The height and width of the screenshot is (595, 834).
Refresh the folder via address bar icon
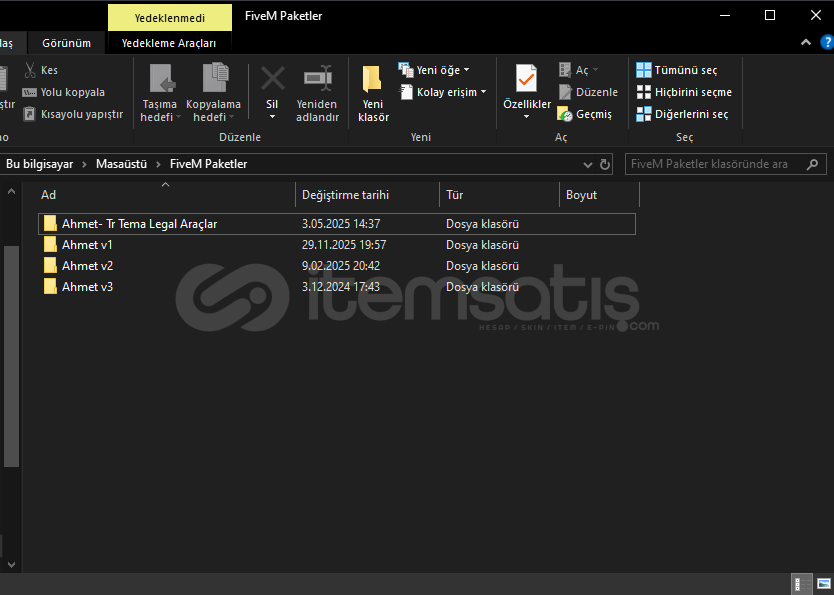click(x=605, y=164)
